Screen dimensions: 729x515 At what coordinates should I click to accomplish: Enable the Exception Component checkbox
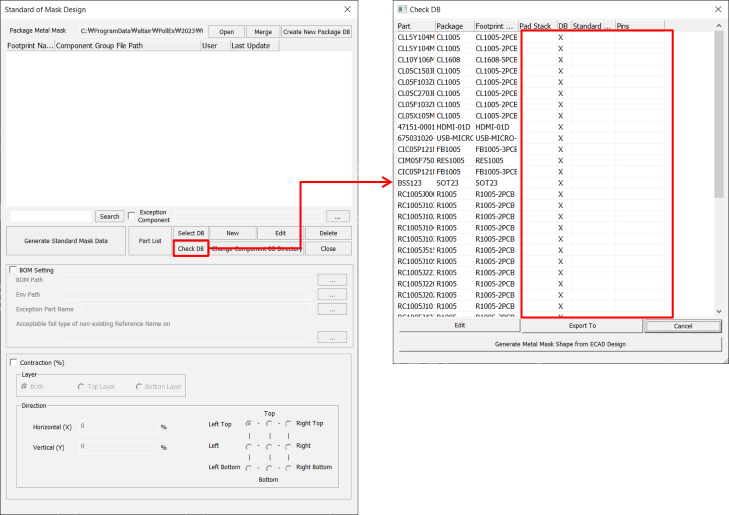(x=132, y=215)
